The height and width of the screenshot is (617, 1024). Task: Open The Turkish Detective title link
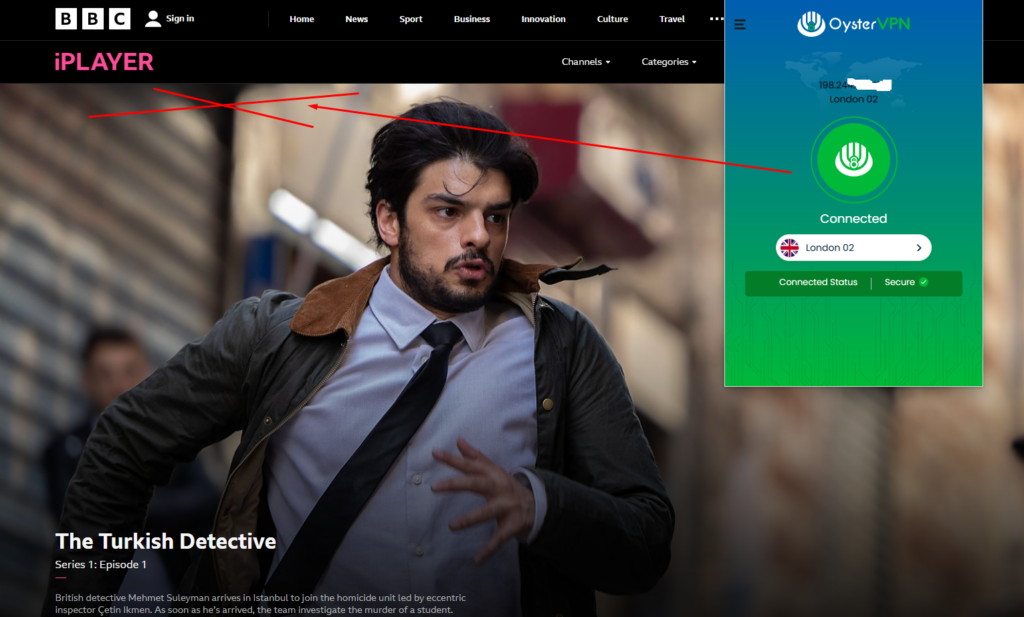pos(166,541)
